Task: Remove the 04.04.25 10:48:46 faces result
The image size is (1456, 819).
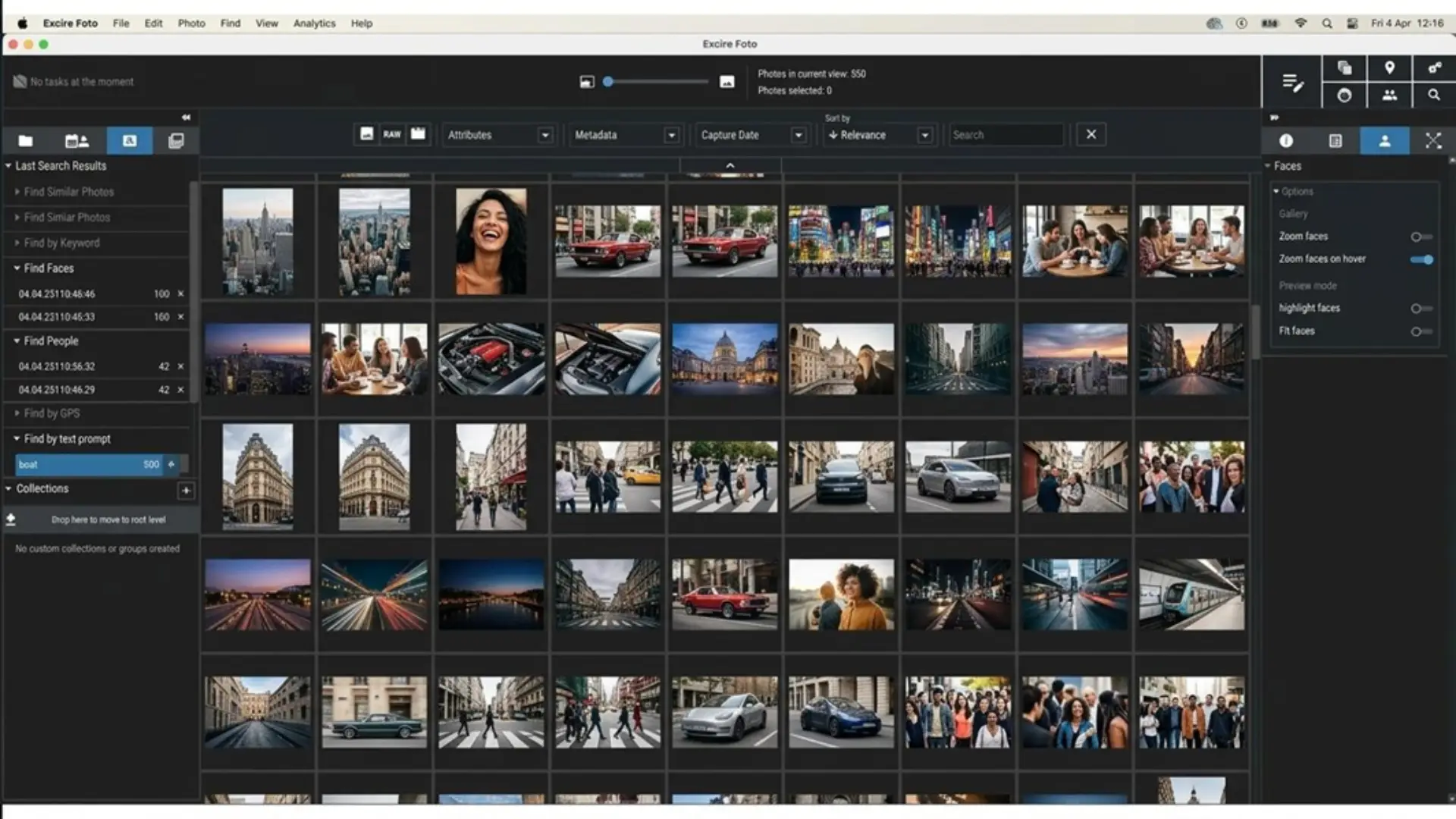Action: [x=180, y=293]
